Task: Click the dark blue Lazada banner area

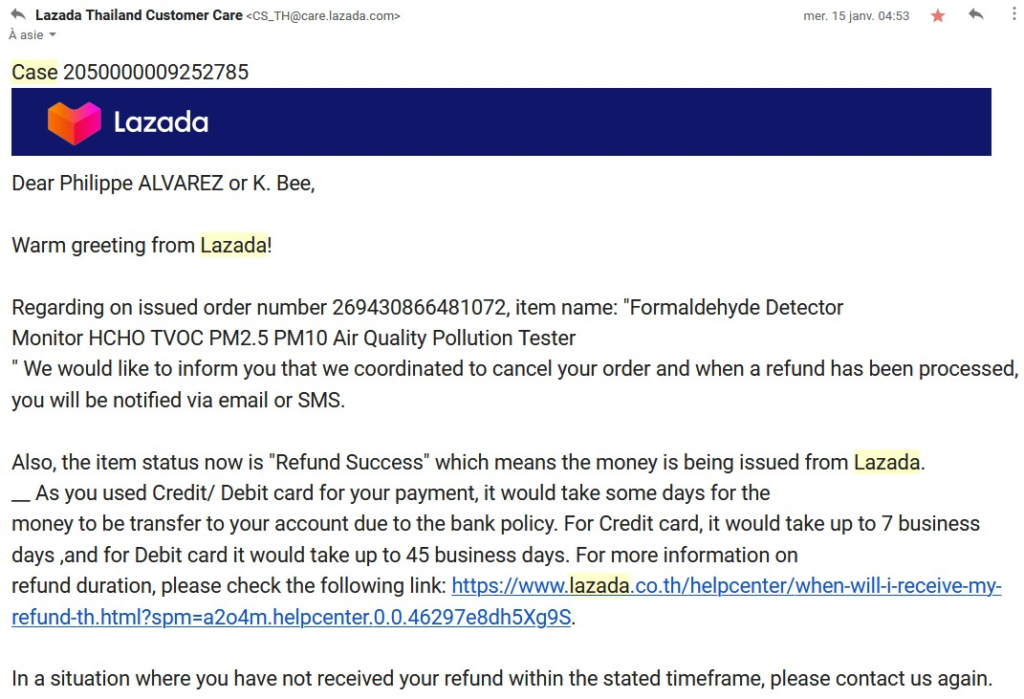Action: [x=600, y=121]
